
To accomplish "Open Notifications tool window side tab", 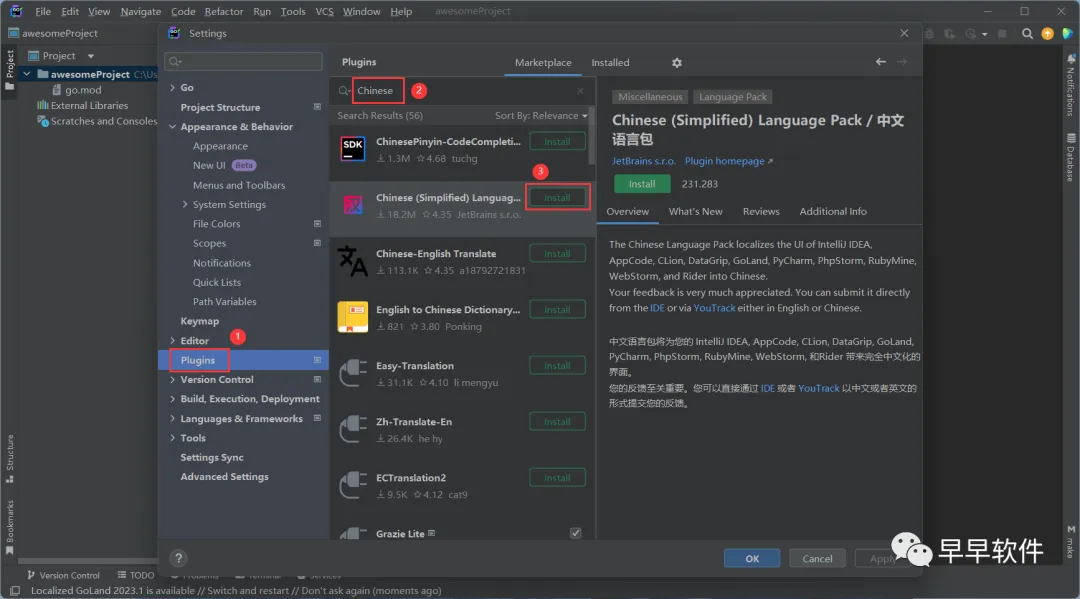I will 1070,86.
